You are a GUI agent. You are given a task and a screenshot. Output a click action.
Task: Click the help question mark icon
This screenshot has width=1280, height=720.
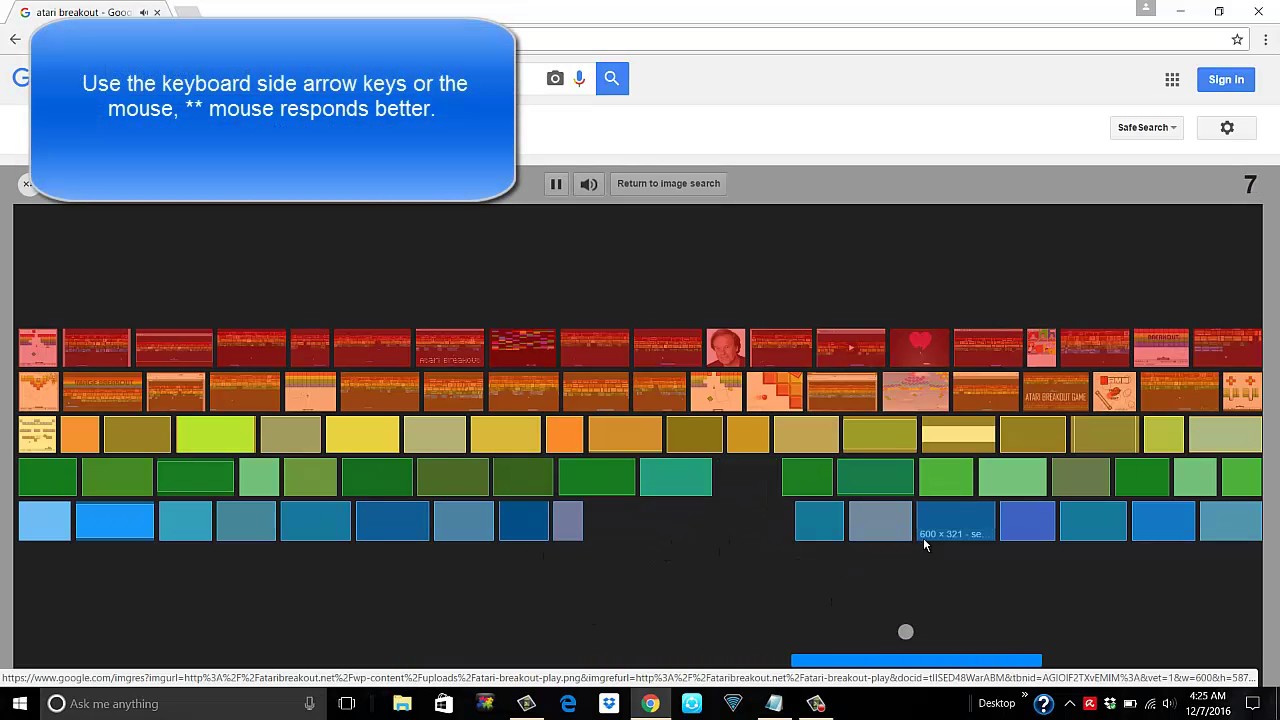[1043, 704]
